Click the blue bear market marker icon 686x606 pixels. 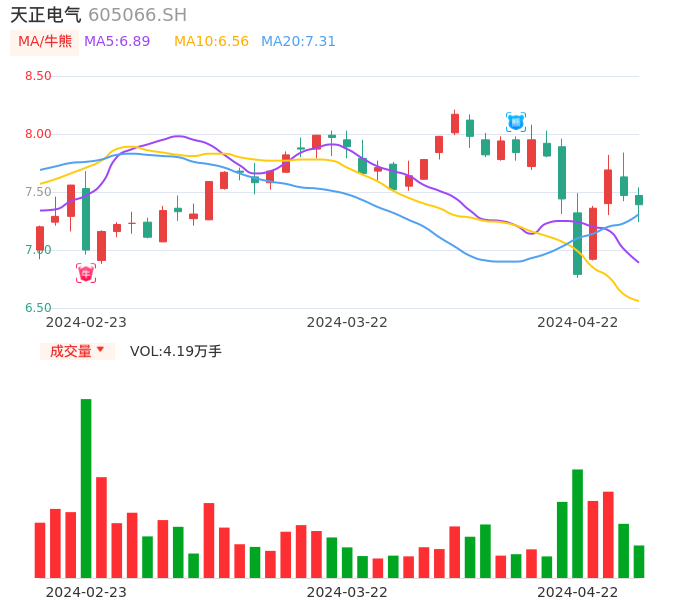[x=516, y=122]
